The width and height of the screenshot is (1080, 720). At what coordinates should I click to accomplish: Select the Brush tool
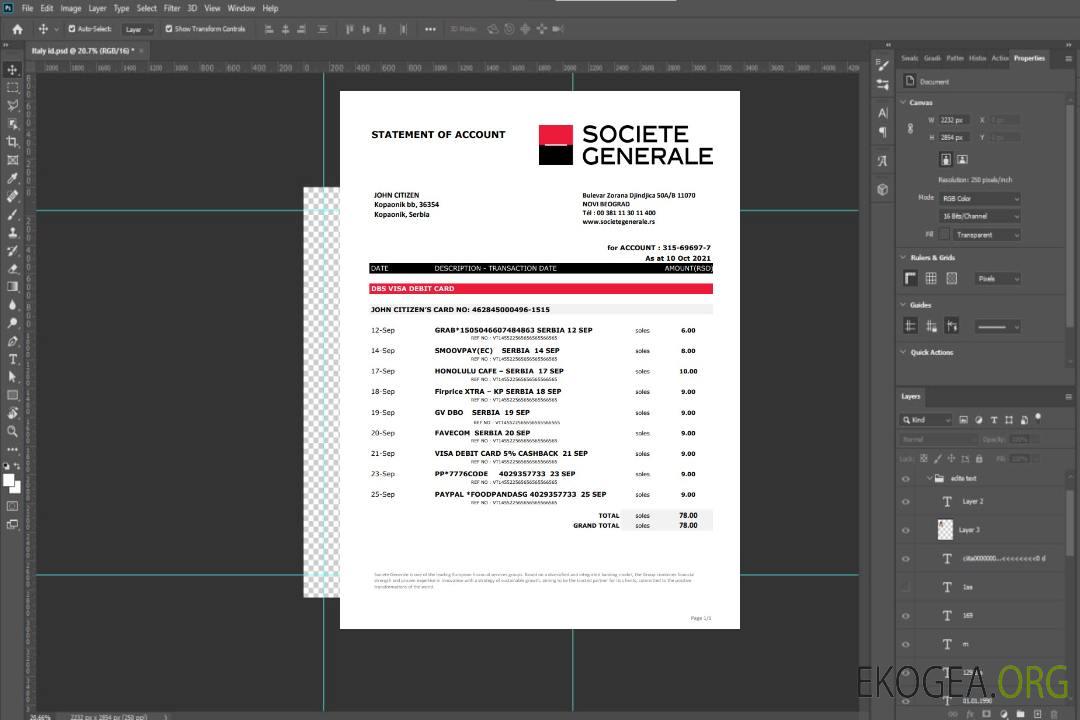tap(12, 214)
